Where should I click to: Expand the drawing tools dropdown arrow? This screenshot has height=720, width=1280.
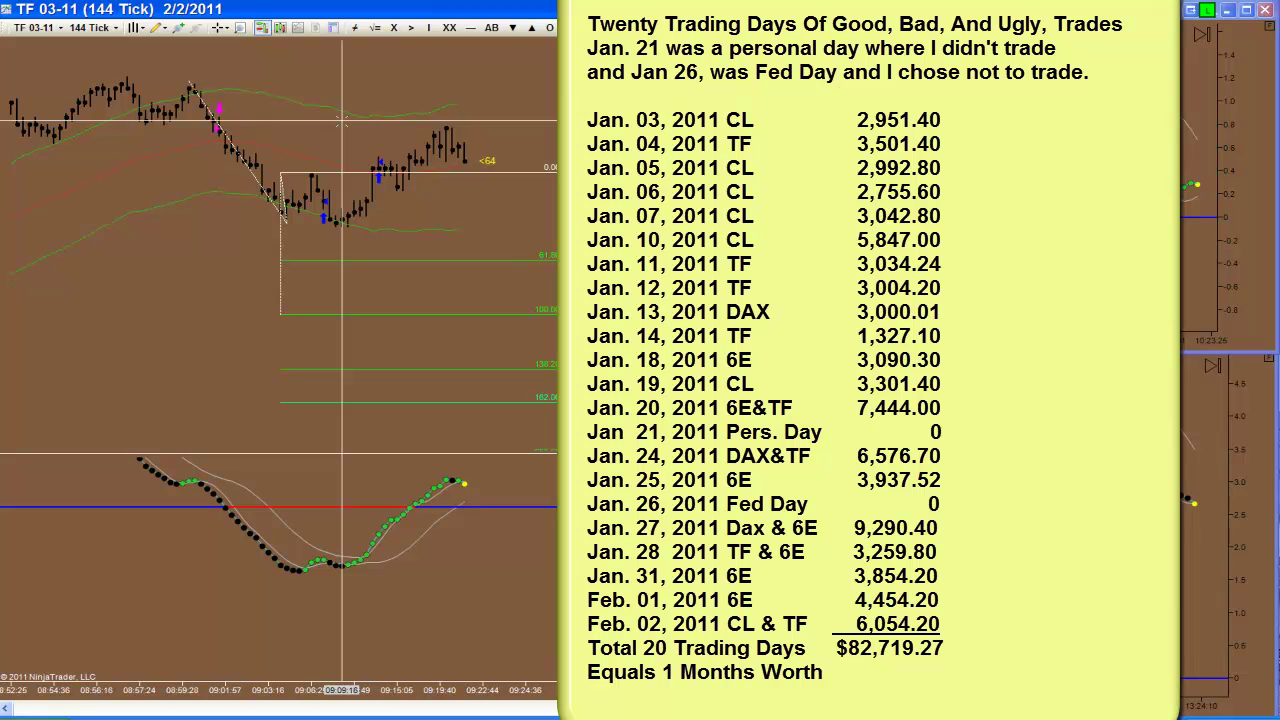pos(167,28)
